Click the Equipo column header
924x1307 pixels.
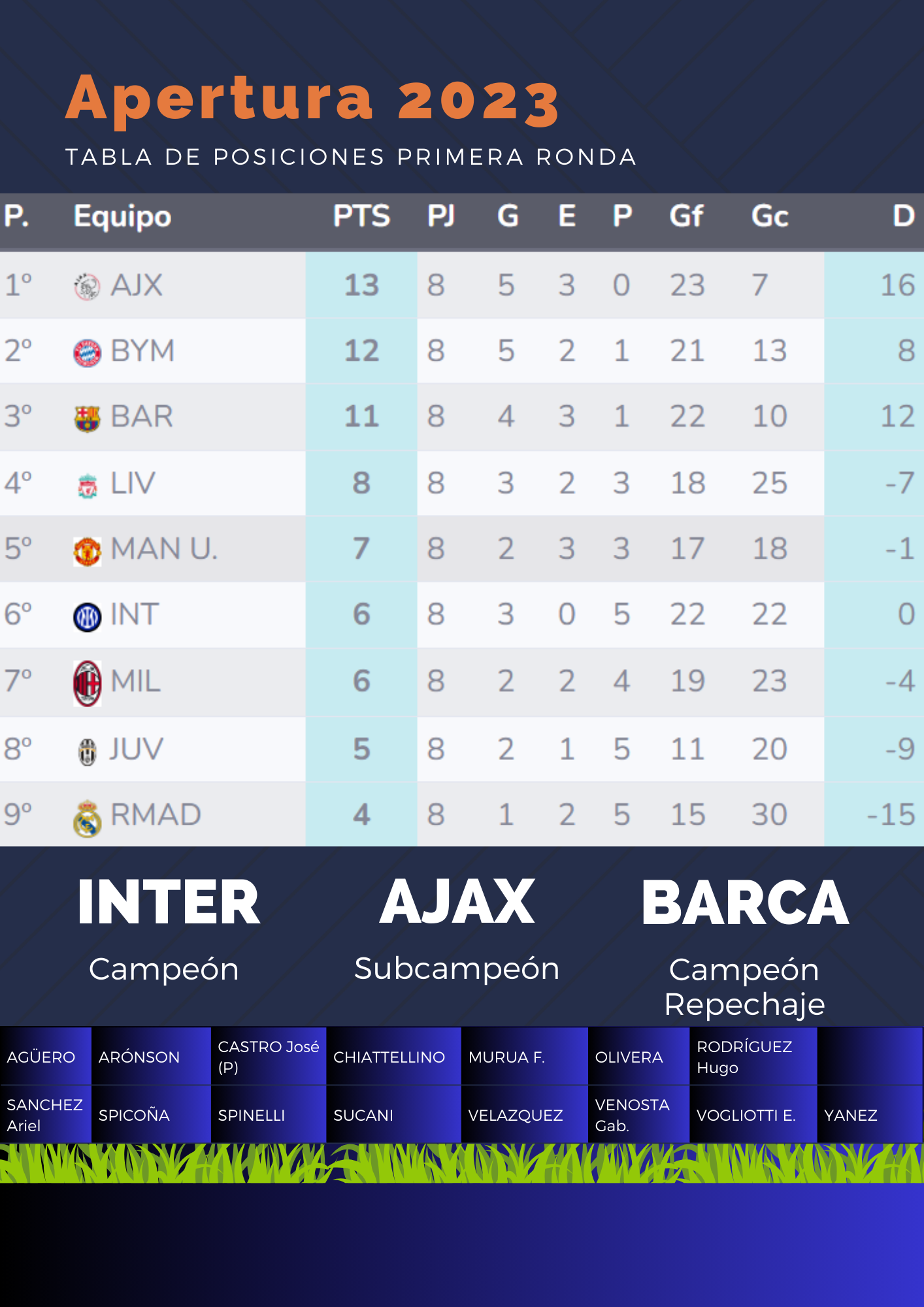point(122,216)
